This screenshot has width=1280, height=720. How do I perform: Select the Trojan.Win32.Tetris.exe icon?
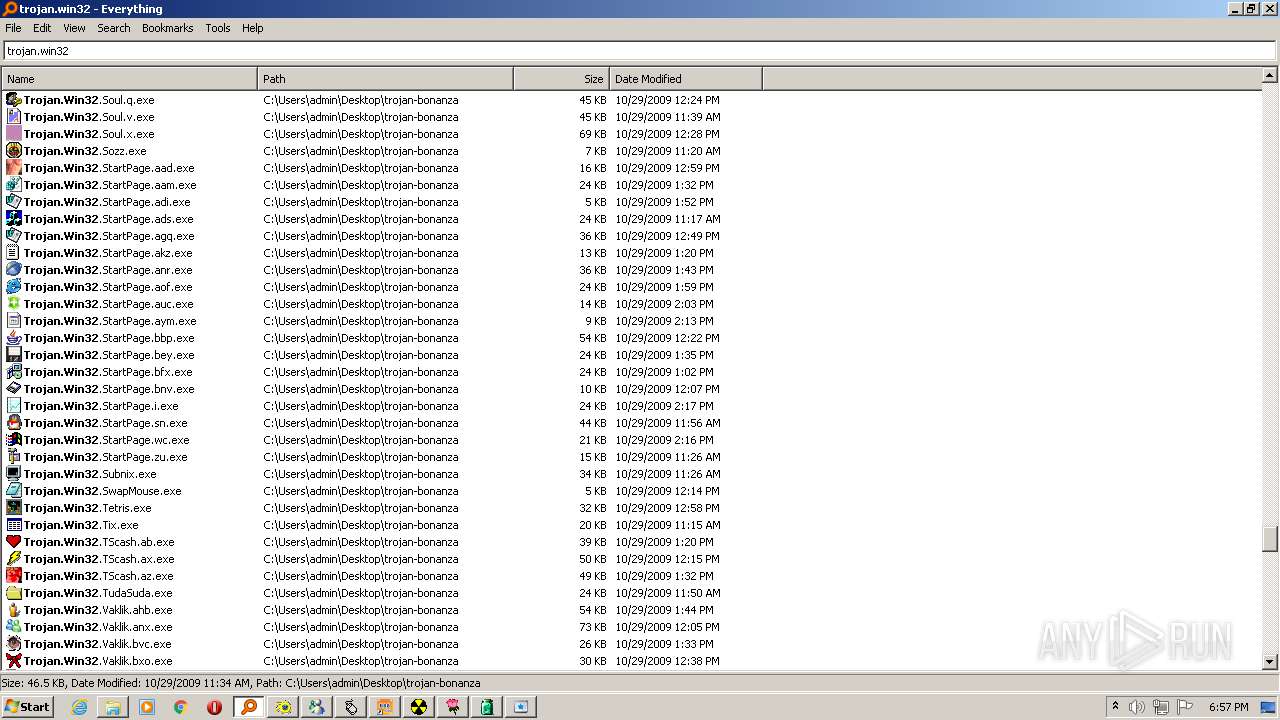click(x=14, y=508)
